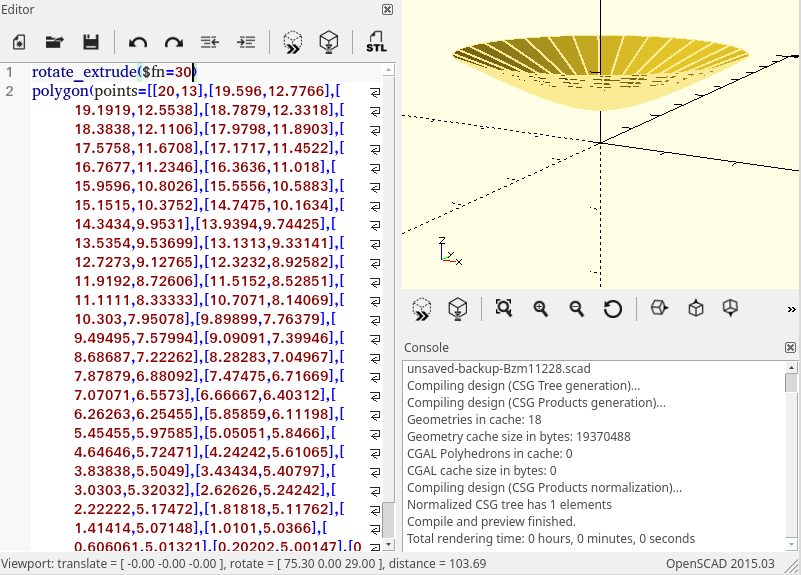Save the file with the floppy disk icon
The image size is (801, 575).
pos(91,42)
